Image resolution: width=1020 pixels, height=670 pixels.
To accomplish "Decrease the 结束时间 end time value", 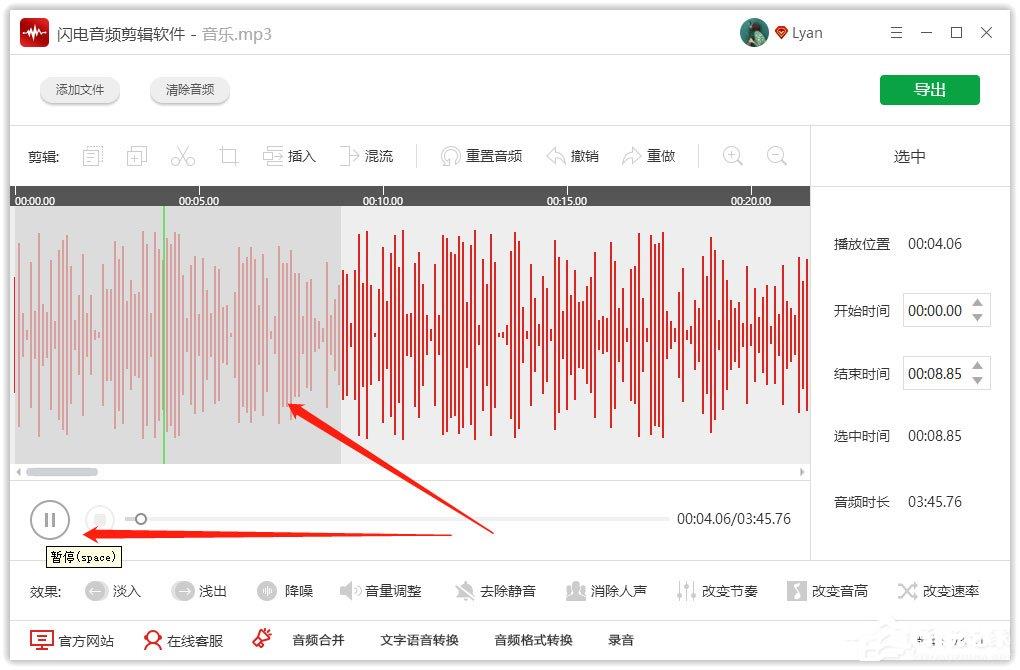I will [x=978, y=381].
